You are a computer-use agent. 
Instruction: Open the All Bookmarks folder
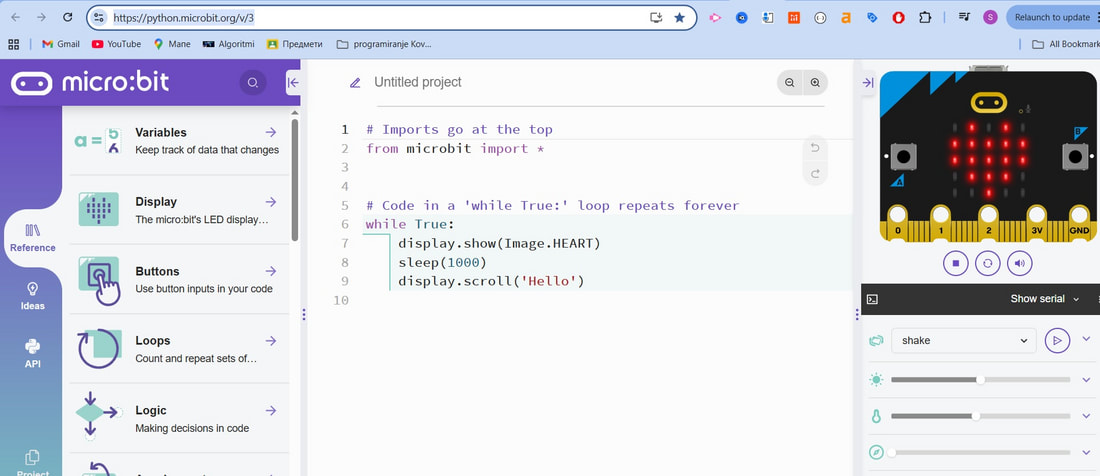[1065, 44]
